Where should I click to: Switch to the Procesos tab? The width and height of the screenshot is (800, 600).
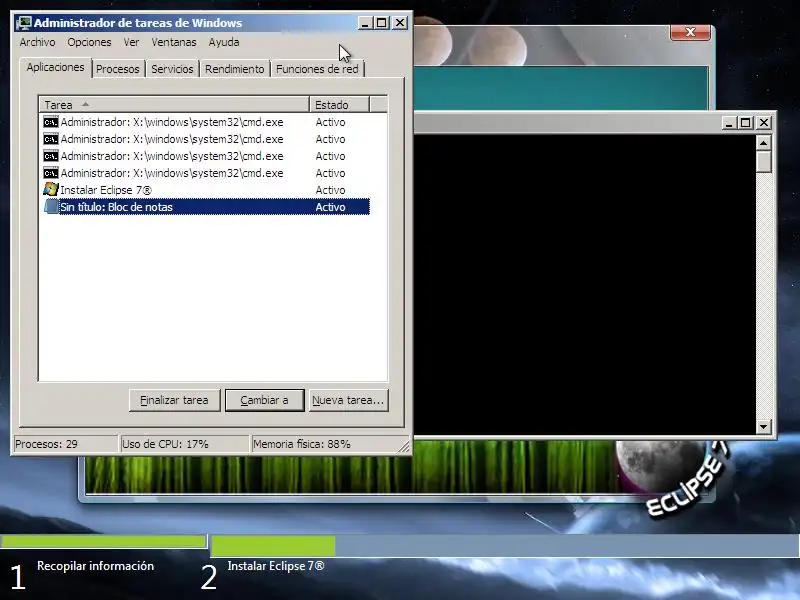point(118,69)
